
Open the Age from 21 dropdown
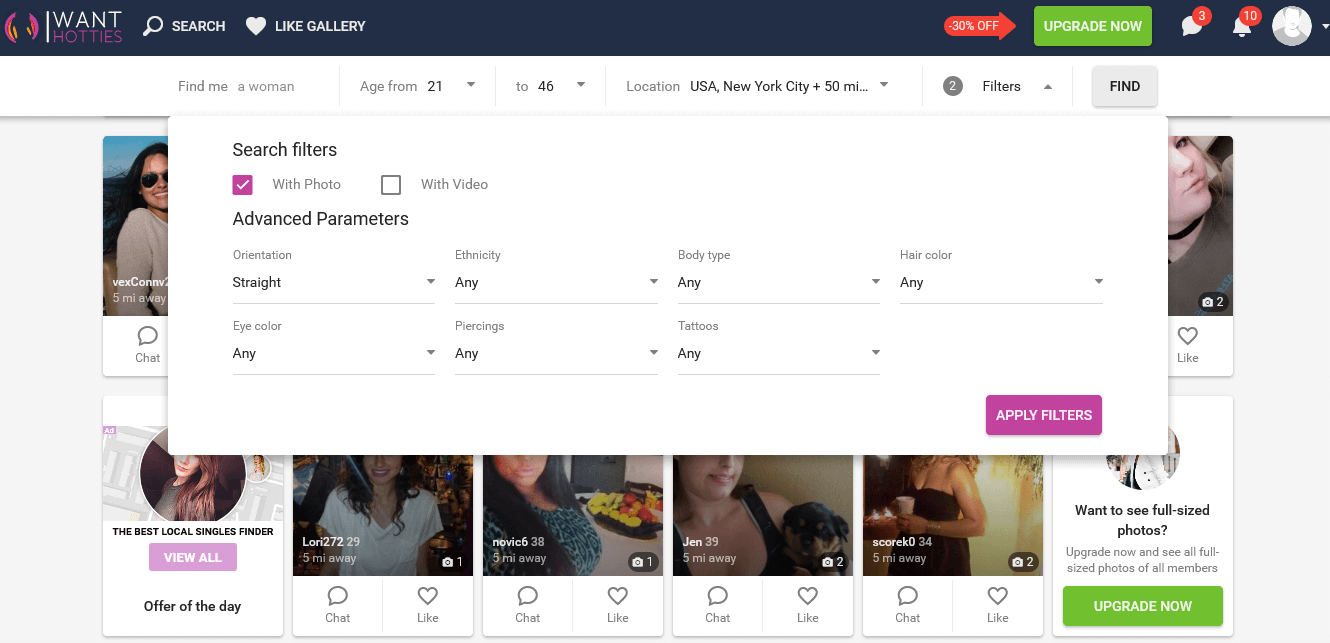[x=418, y=86]
